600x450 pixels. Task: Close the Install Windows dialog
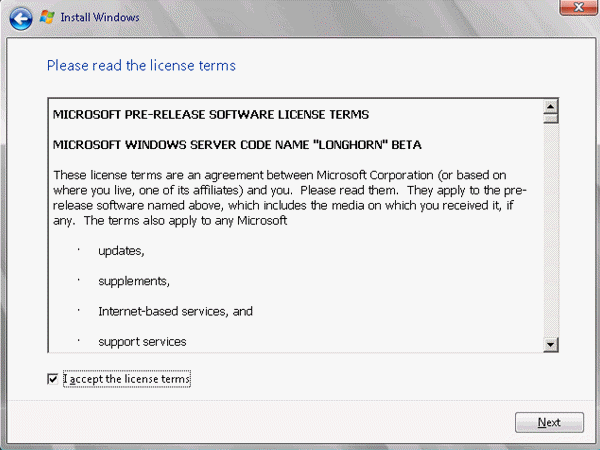[579, 8]
